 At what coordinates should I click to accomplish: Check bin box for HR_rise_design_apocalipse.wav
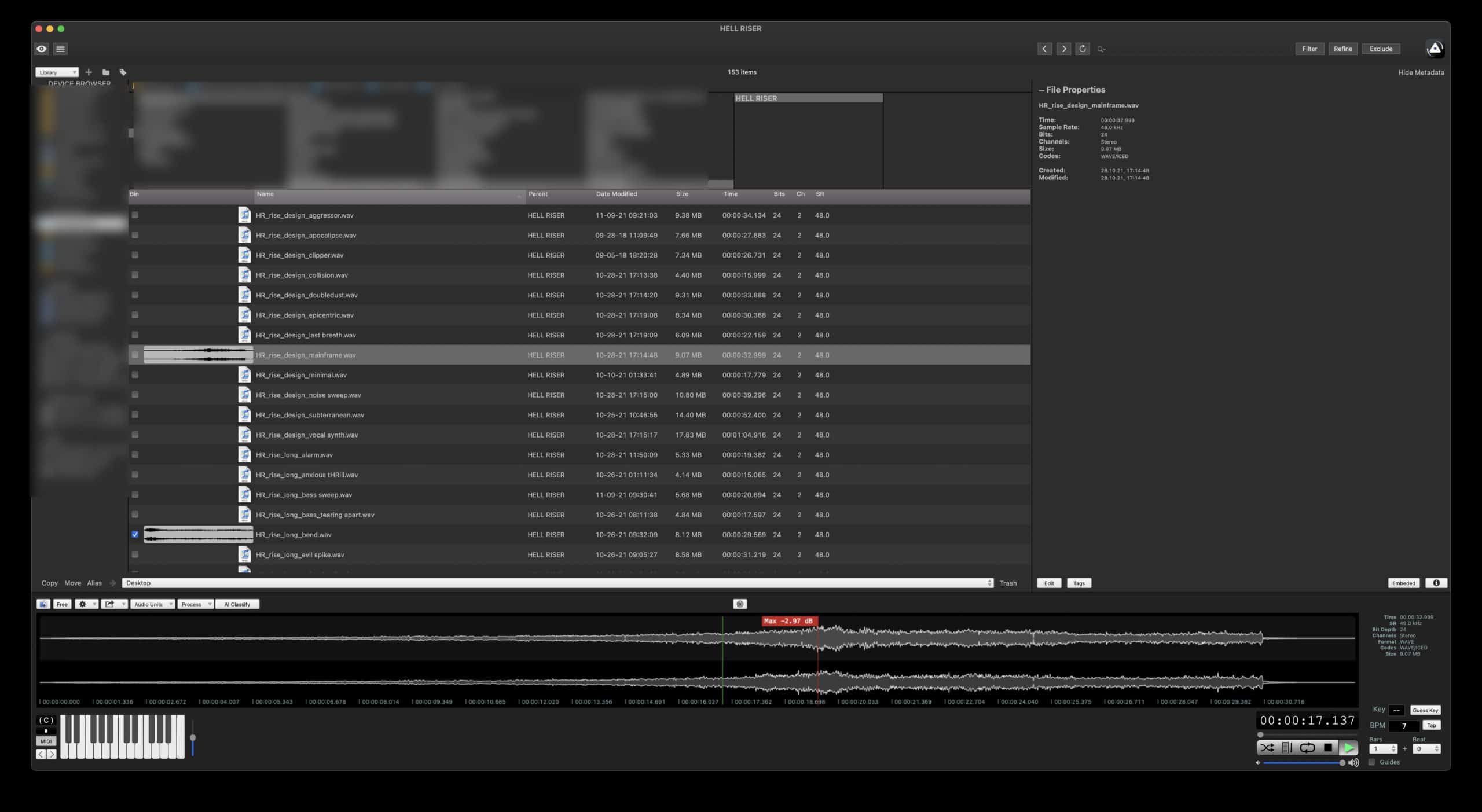coord(135,235)
